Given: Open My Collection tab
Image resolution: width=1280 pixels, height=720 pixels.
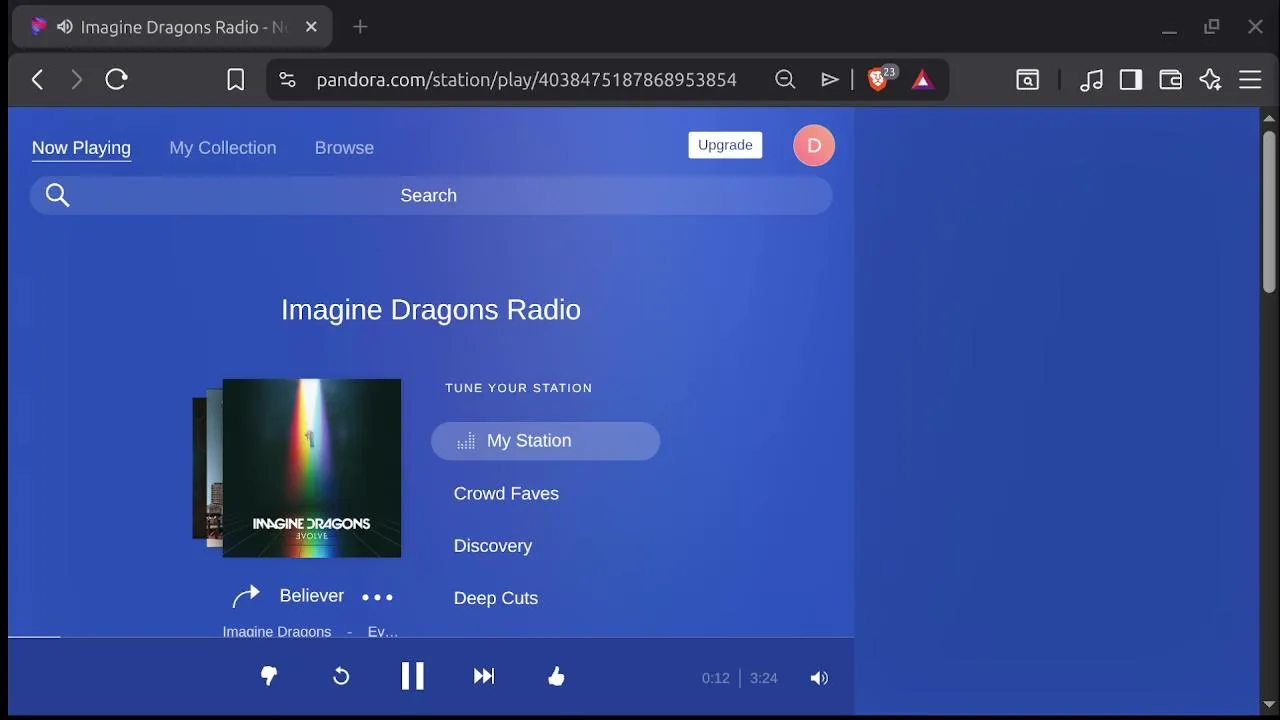Looking at the screenshot, I should tap(223, 148).
